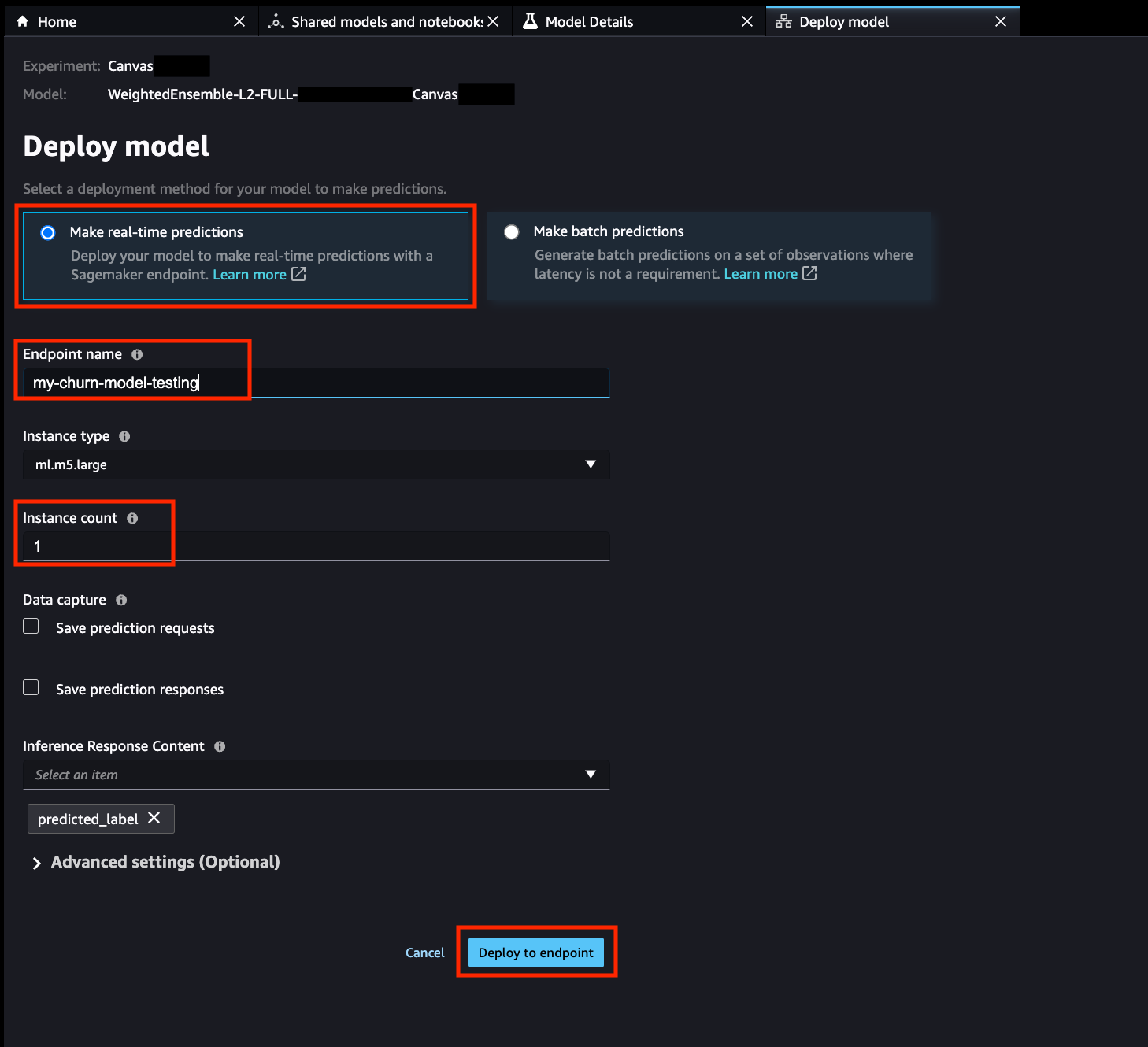The width and height of the screenshot is (1148, 1047).
Task: Click the Select an item field
Action: click(x=317, y=775)
